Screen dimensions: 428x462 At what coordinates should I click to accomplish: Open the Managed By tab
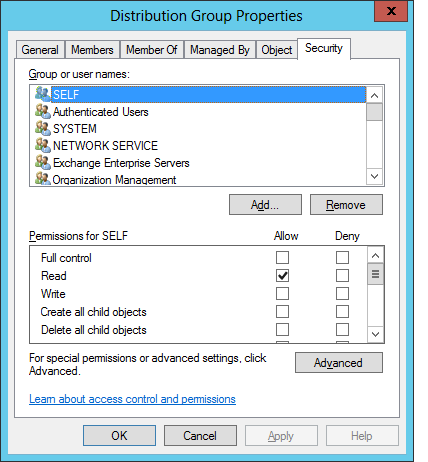click(220, 50)
